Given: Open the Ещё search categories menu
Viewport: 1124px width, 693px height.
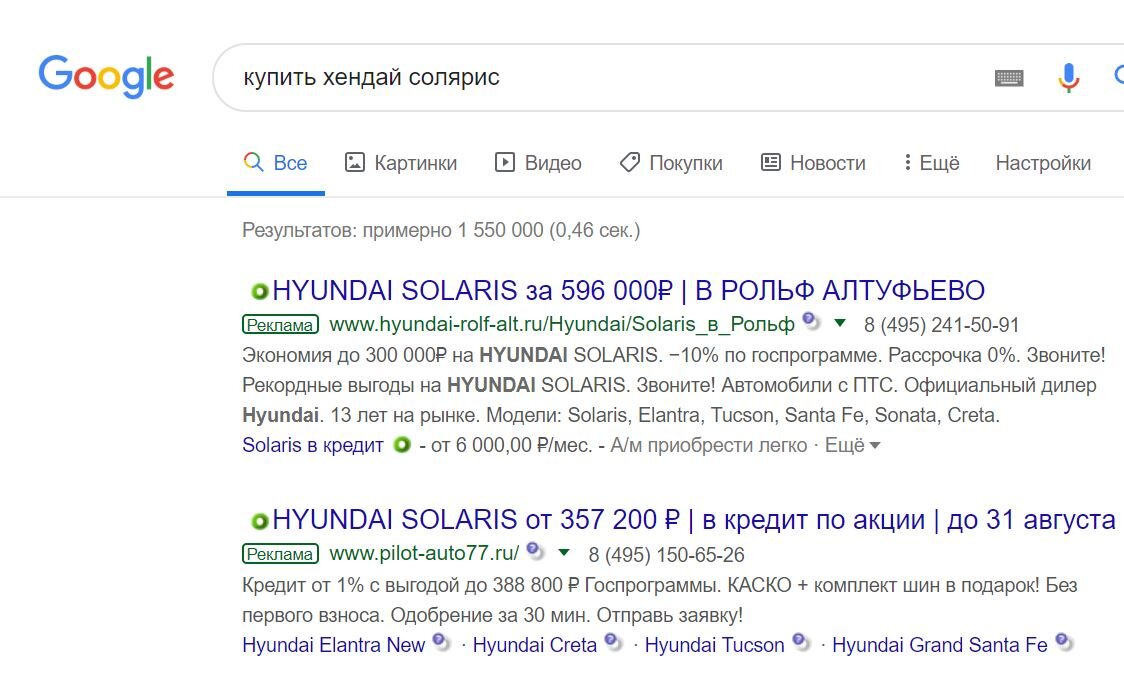Looking at the screenshot, I should click(931, 163).
